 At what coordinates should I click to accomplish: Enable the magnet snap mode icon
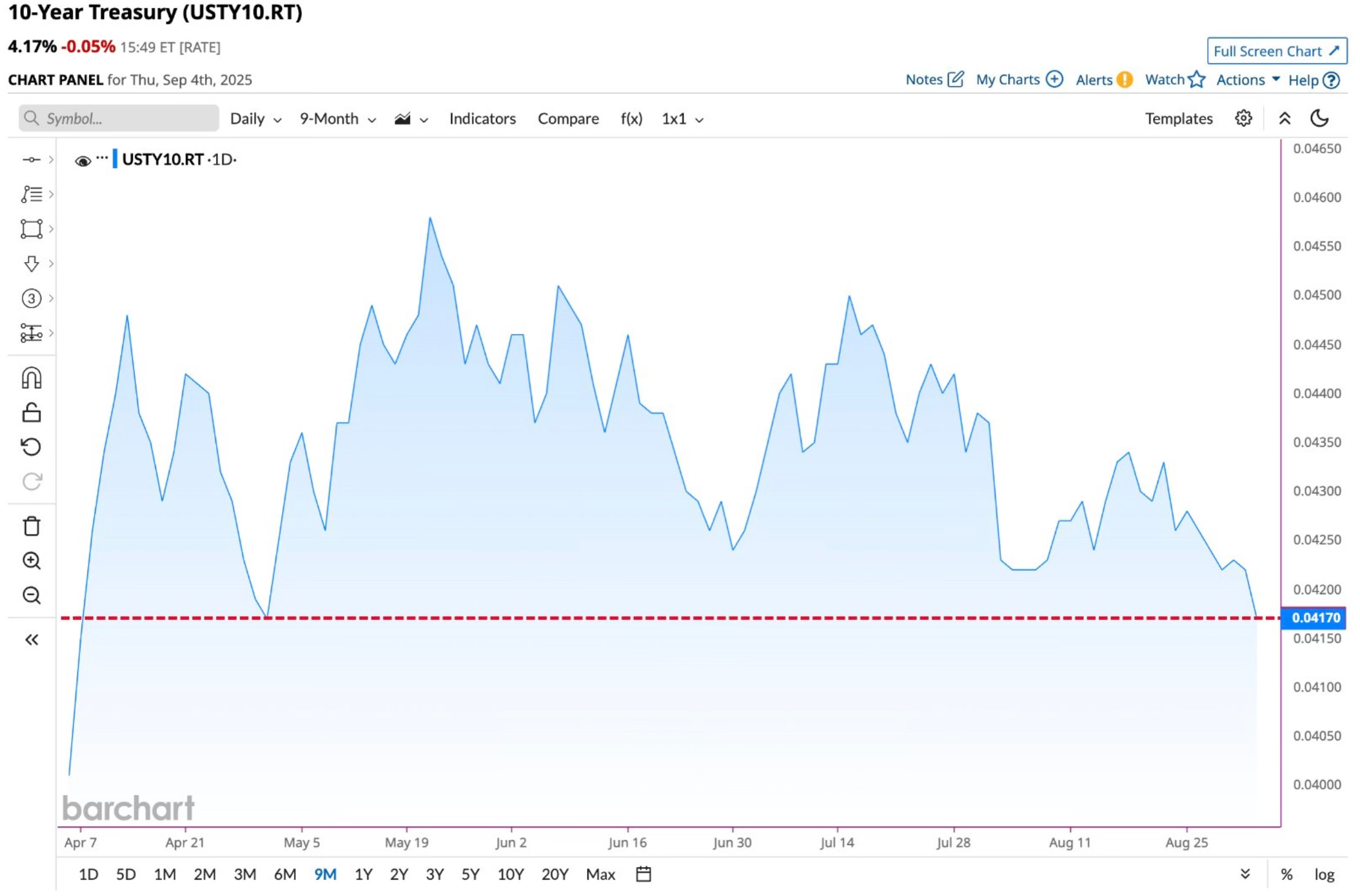(31, 378)
